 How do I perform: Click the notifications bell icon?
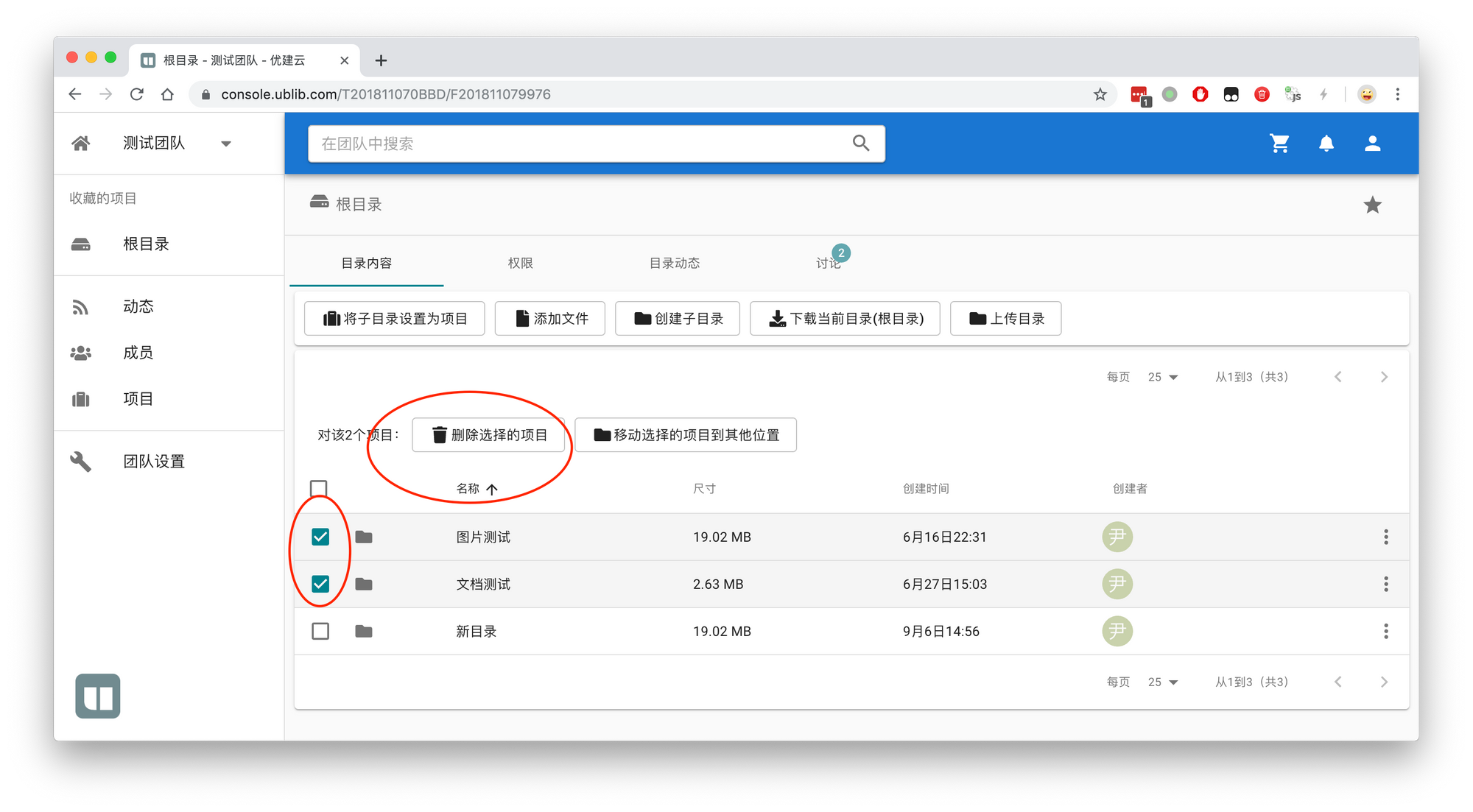click(1326, 144)
